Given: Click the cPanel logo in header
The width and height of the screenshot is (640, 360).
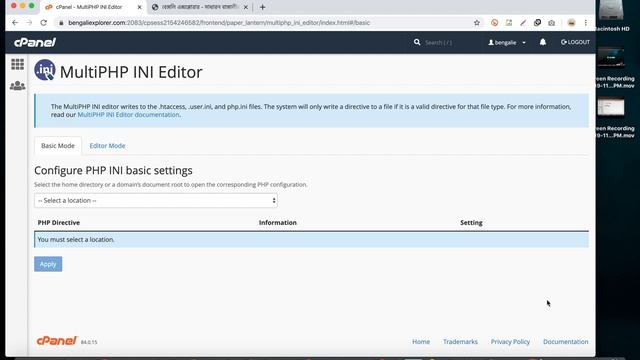Looking at the screenshot, I should (x=35, y=42).
